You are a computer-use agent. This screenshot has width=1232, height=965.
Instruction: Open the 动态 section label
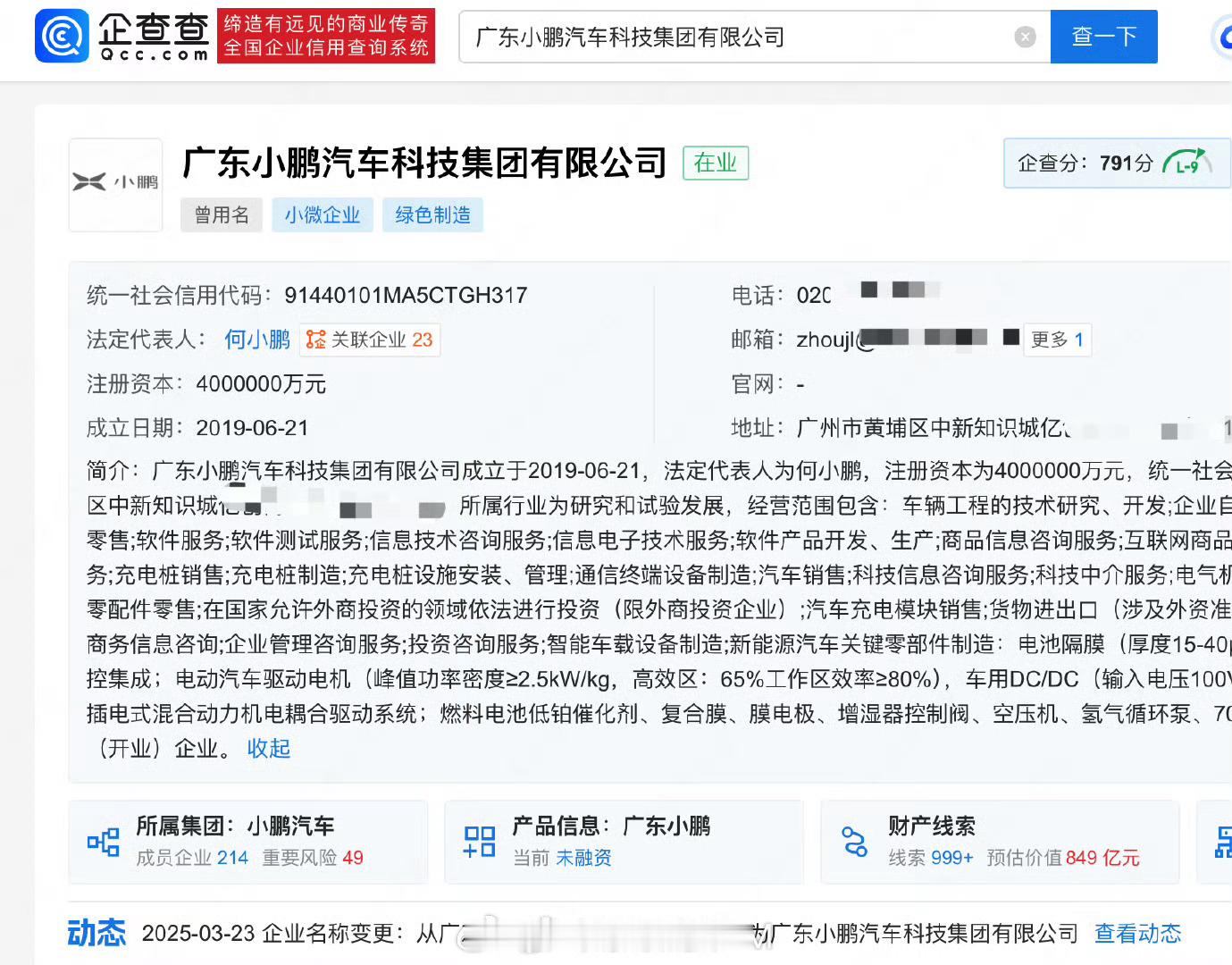[x=96, y=933]
